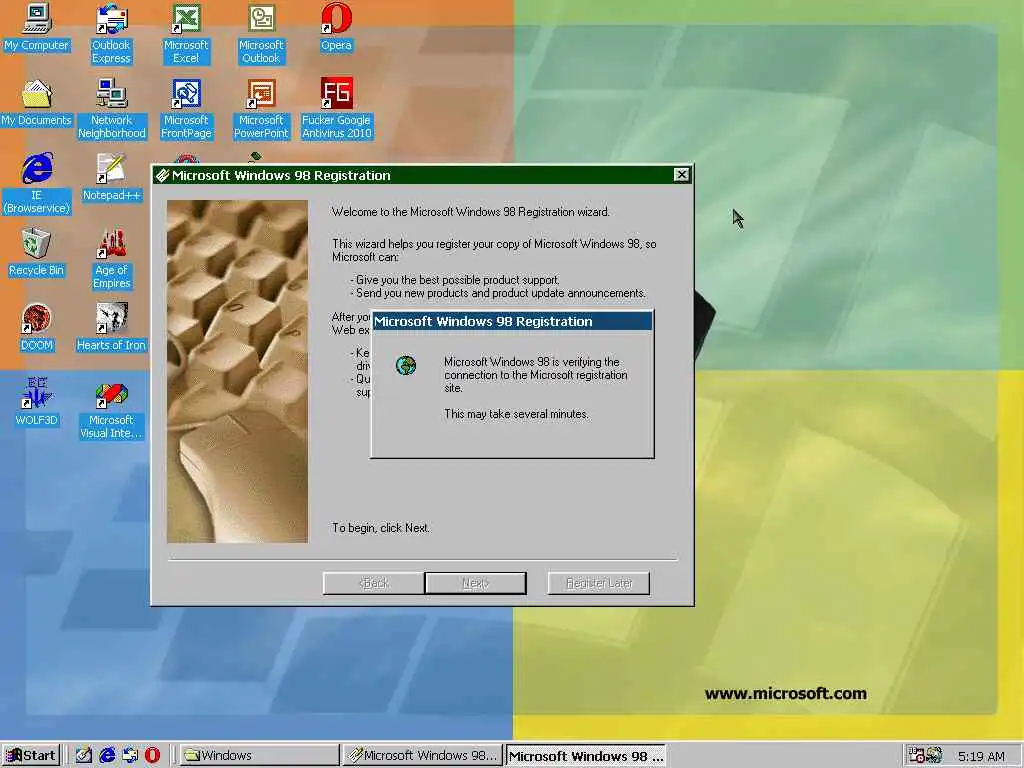Click the Back button in Registration wizard
This screenshot has height=768, width=1024.
coord(374,583)
